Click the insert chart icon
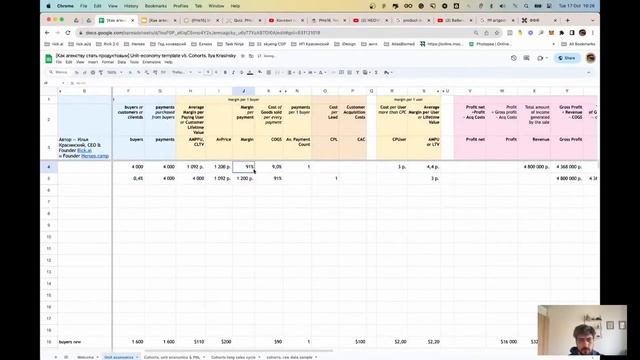The width and height of the screenshot is (640, 360). coord(349,72)
